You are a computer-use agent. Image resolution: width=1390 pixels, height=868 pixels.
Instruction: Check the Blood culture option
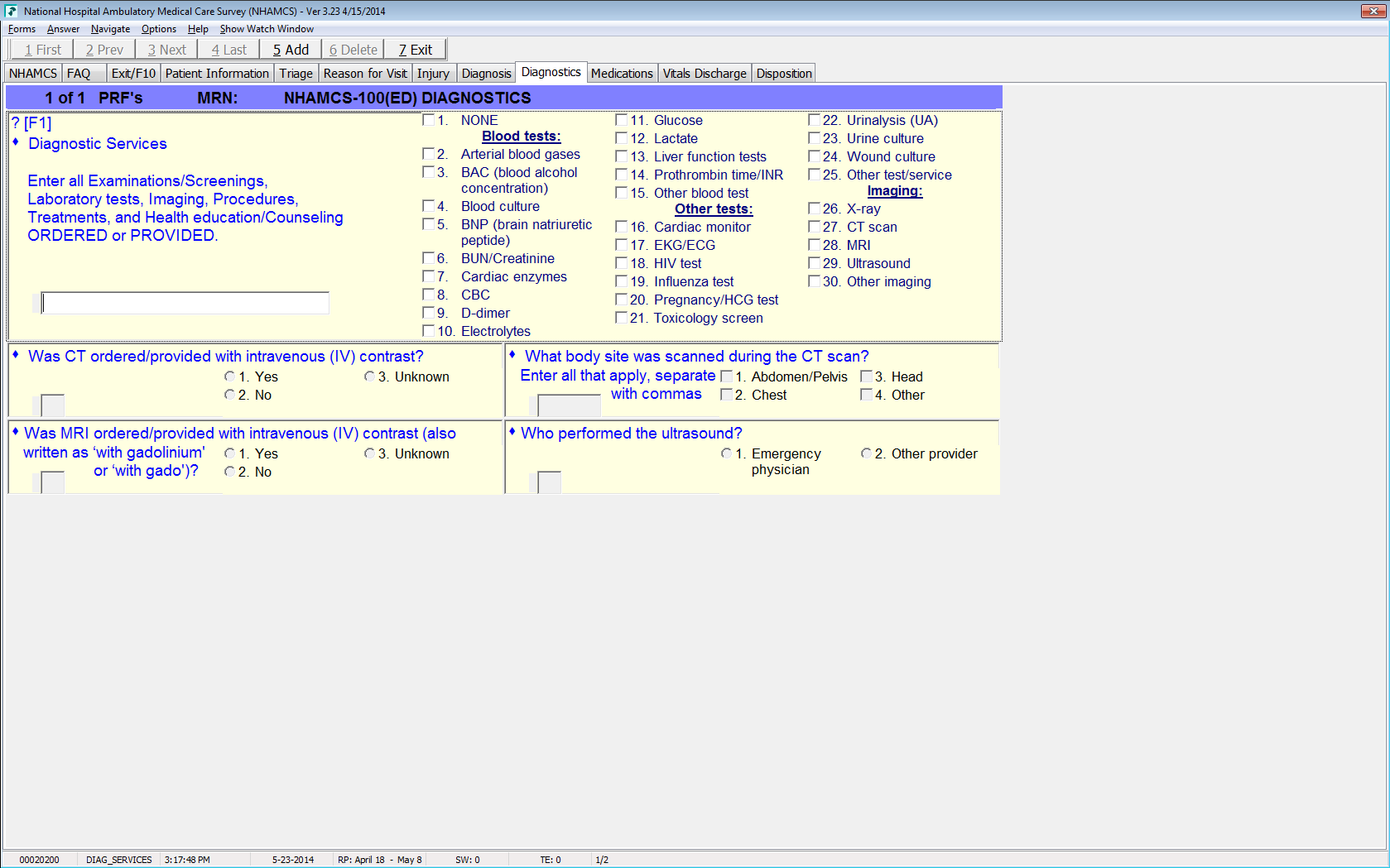click(429, 206)
